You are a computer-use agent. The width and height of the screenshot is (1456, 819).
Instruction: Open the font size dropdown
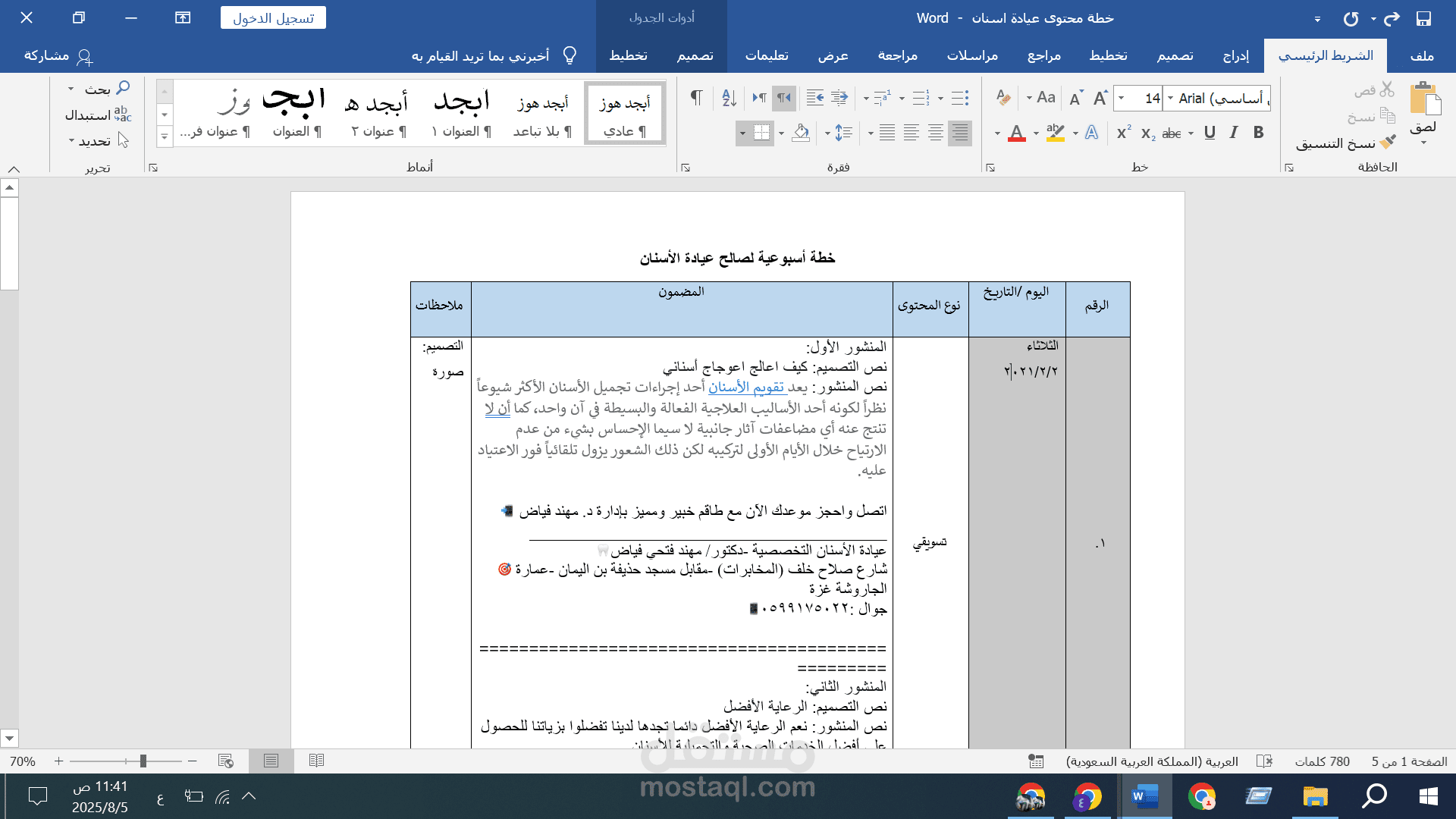[1121, 97]
